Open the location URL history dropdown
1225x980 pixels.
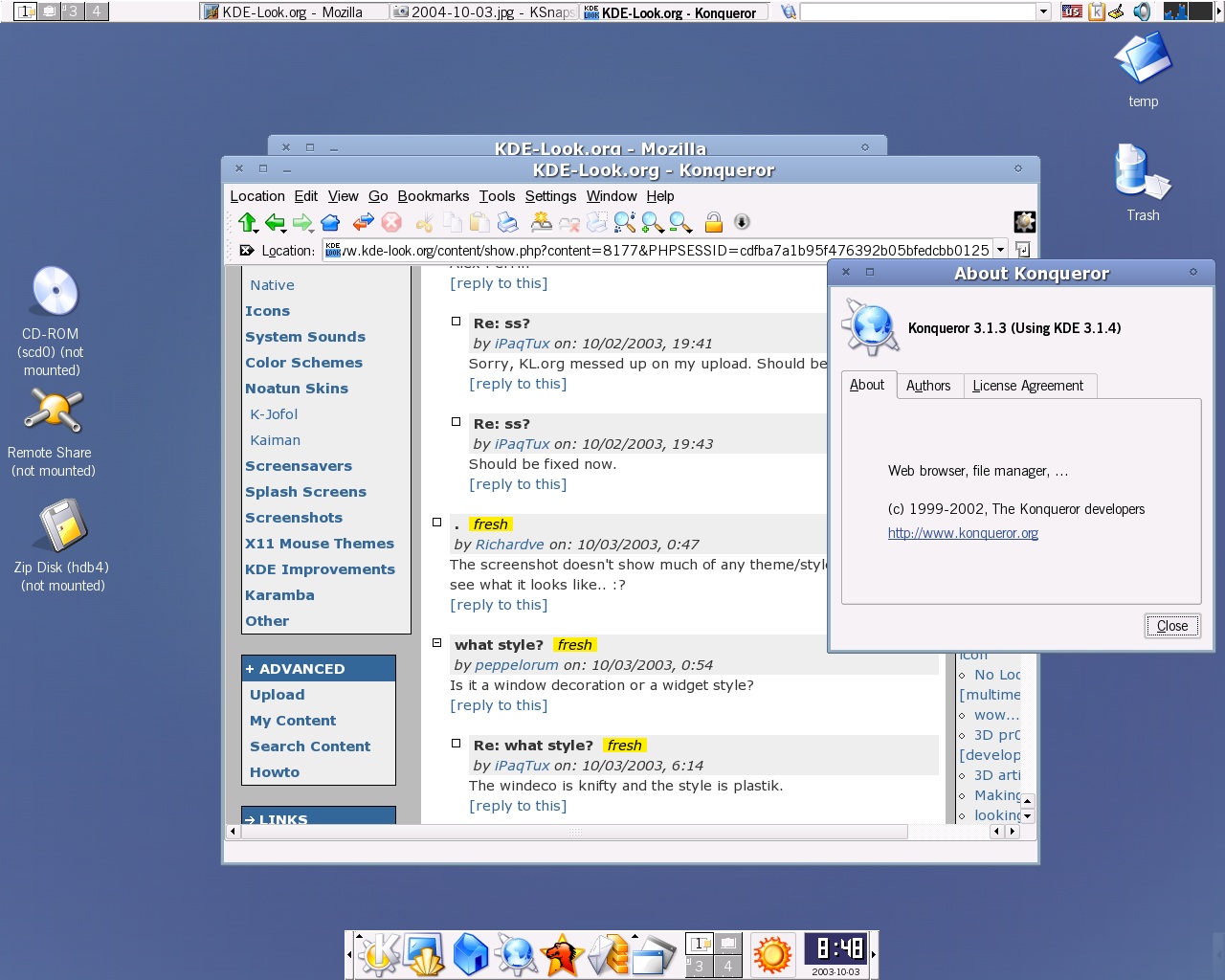(x=1001, y=250)
